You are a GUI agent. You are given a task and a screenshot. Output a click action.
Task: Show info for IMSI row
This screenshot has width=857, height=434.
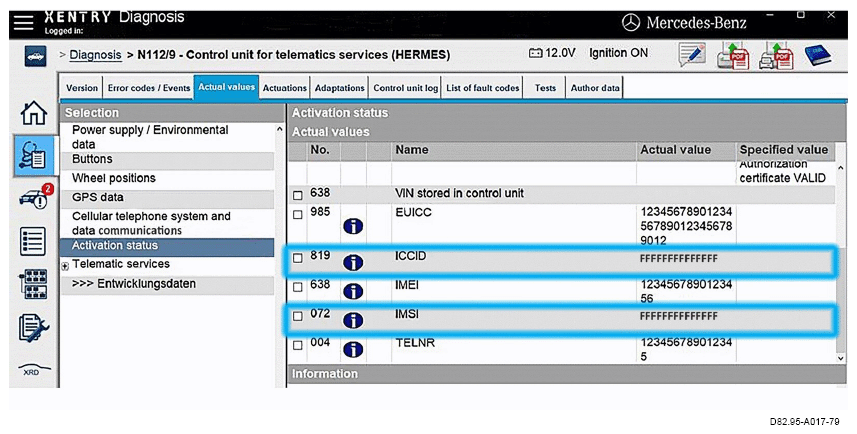click(353, 320)
